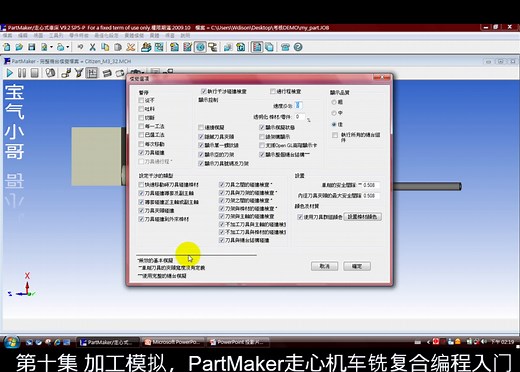
Task: Click the 確定 OK button
Action: point(357,266)
